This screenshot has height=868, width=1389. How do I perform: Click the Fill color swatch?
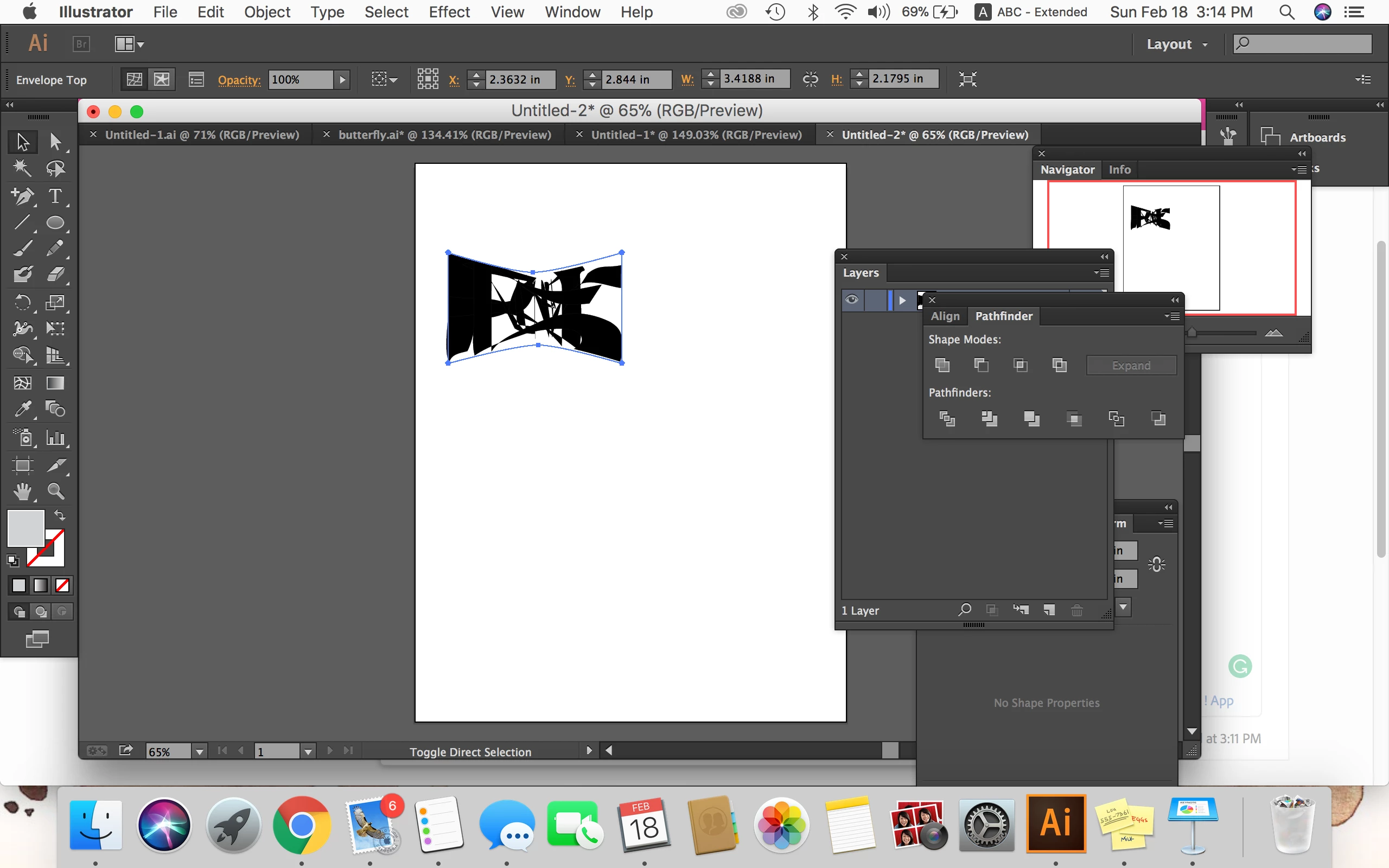pos(26,527)
